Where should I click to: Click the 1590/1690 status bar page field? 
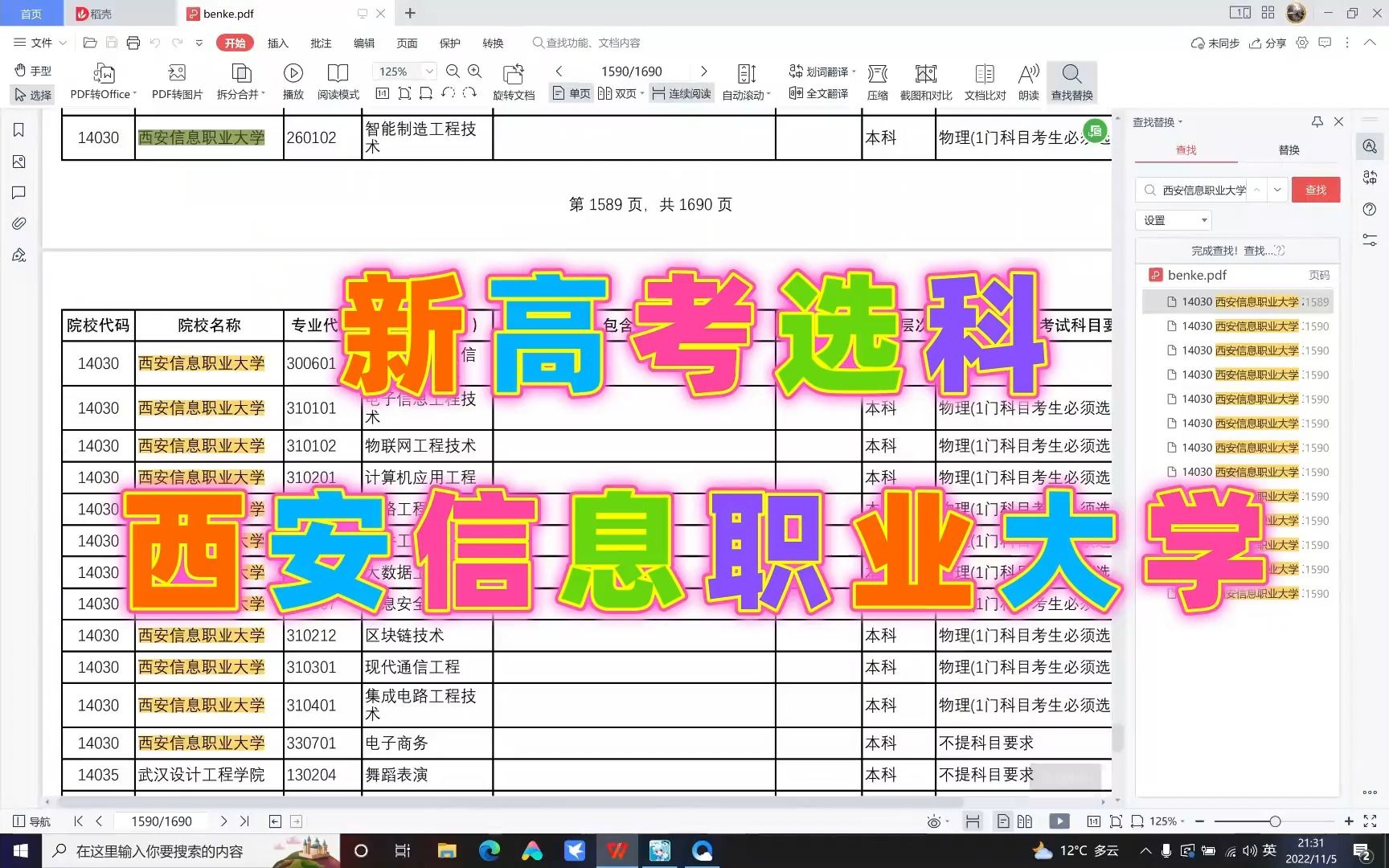[x=162, y=821]
